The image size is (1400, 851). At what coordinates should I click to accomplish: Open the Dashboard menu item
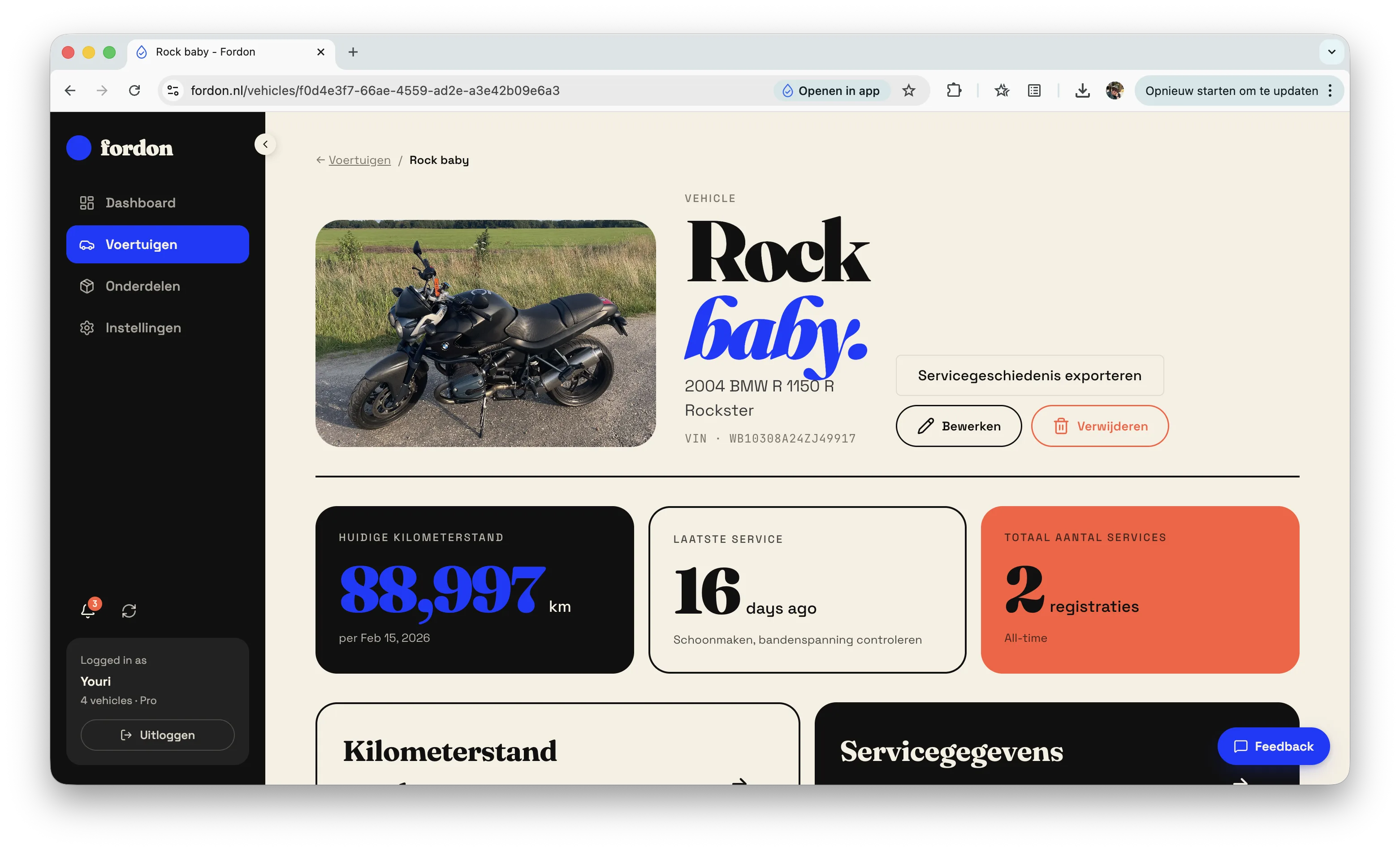pyautogui.click(x=157, y=203)
